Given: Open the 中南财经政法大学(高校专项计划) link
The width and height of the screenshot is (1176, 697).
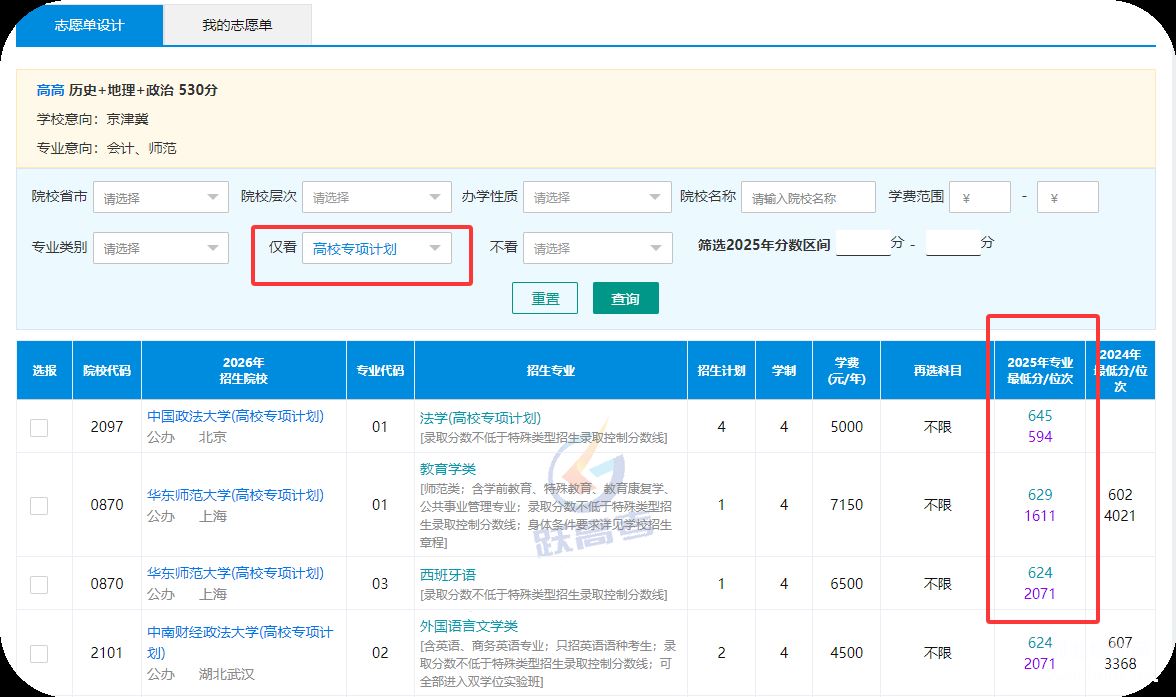Looking at the screenshot, I should pos(239,642).
